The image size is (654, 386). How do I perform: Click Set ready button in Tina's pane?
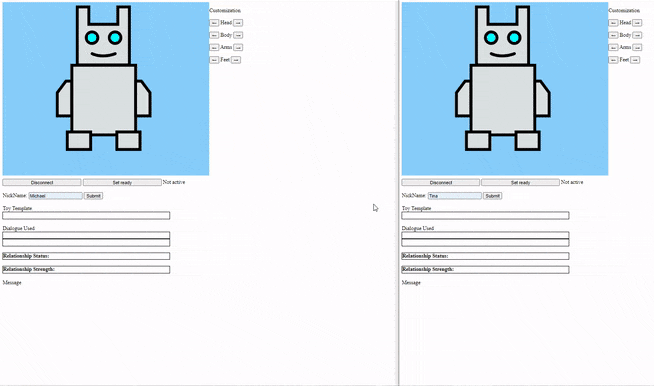point(520,182)
